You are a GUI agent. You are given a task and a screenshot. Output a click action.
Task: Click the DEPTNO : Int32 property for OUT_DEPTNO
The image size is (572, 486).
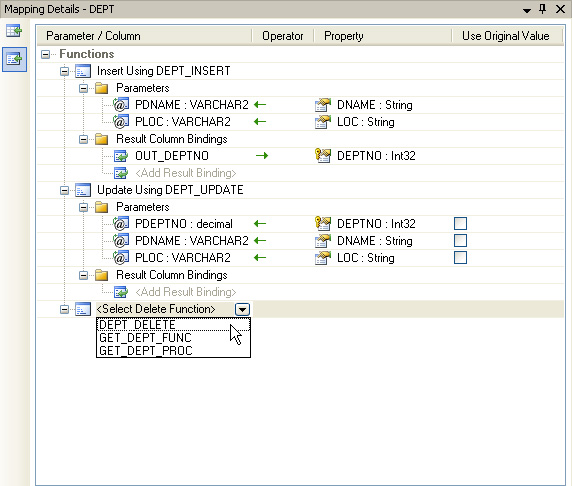(x=376, y=156)
